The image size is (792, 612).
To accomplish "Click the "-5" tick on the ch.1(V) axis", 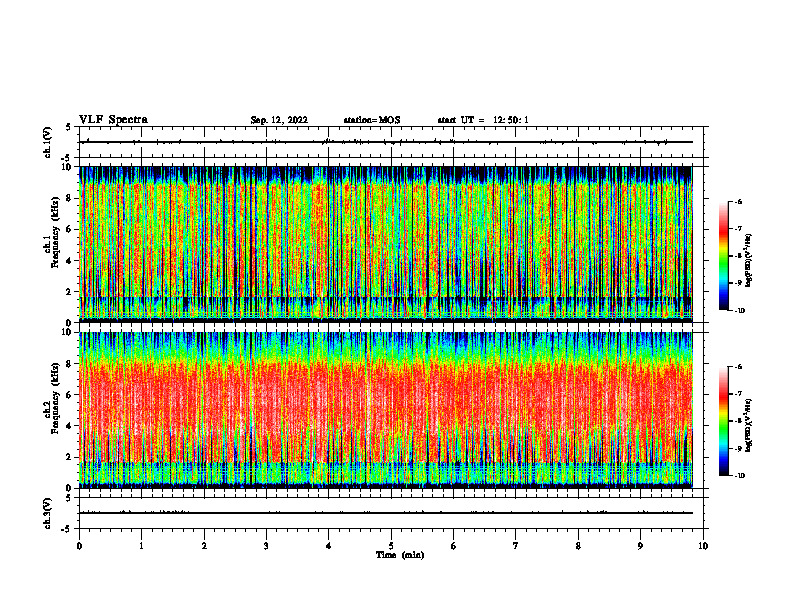I will tap(67, 158).
